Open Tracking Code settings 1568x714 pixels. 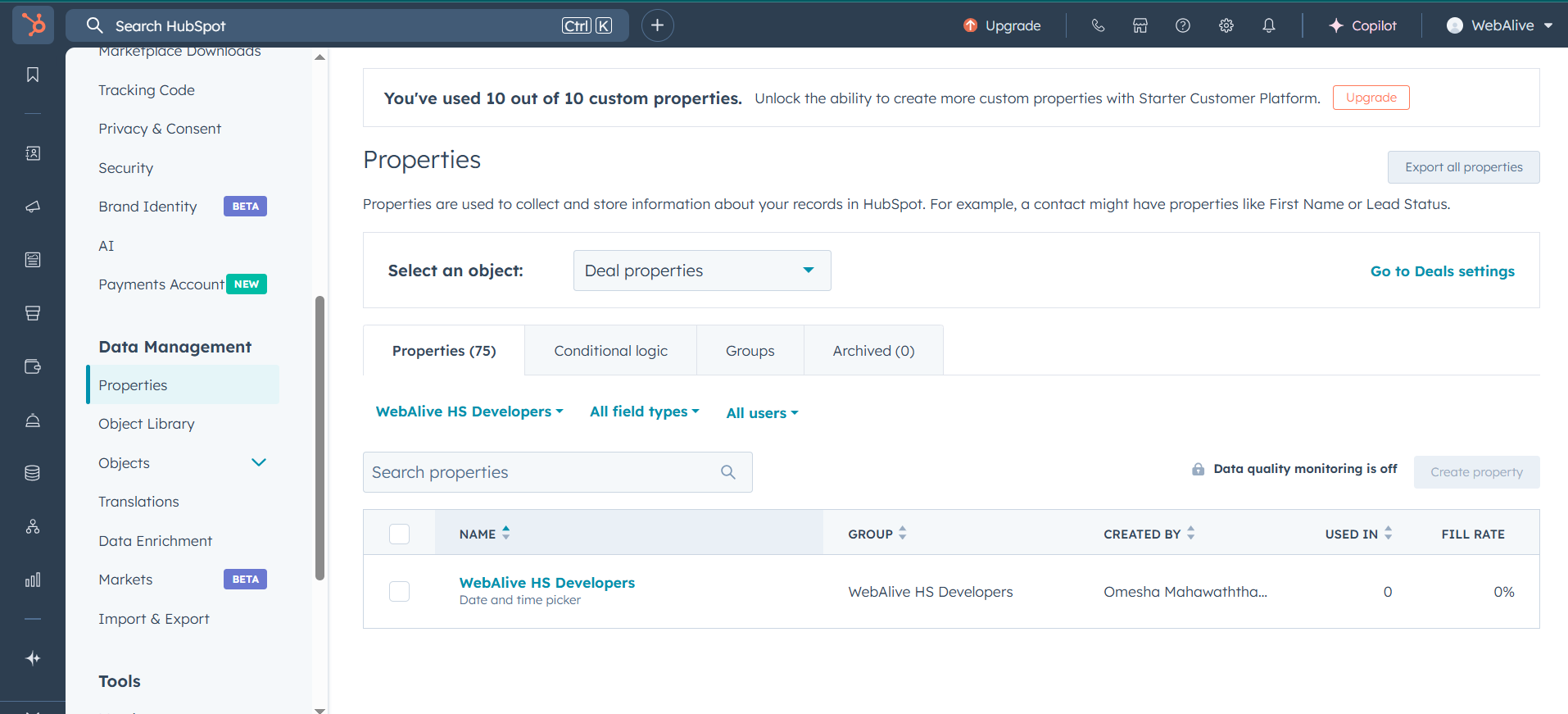[147, 90]
